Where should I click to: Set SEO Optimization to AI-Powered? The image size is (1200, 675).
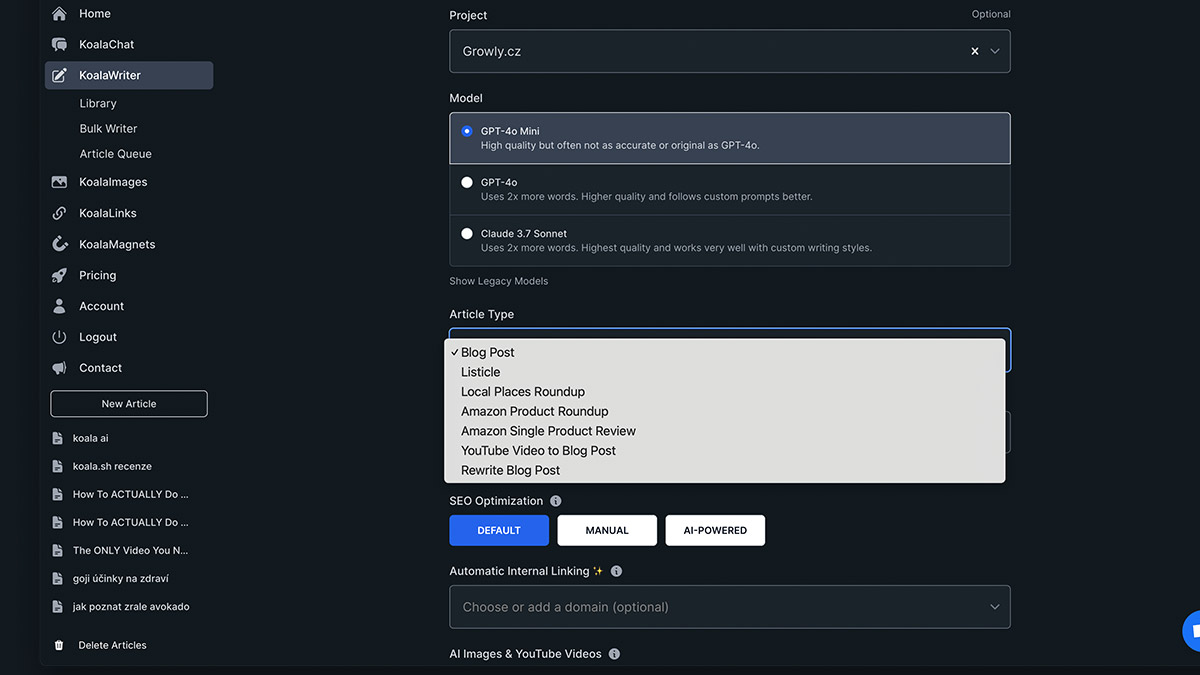715,530
